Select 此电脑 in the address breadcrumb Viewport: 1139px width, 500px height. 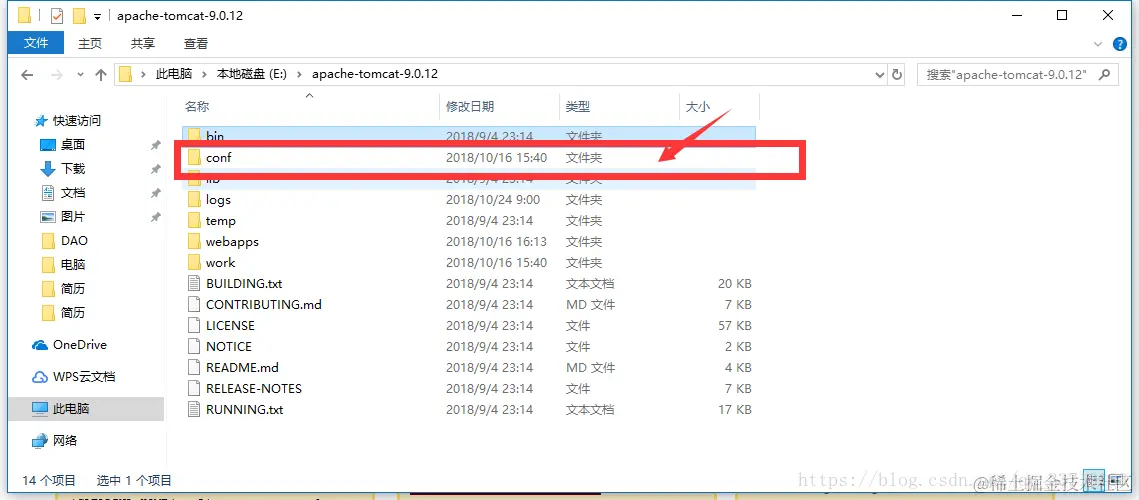[x=174, y=74]
